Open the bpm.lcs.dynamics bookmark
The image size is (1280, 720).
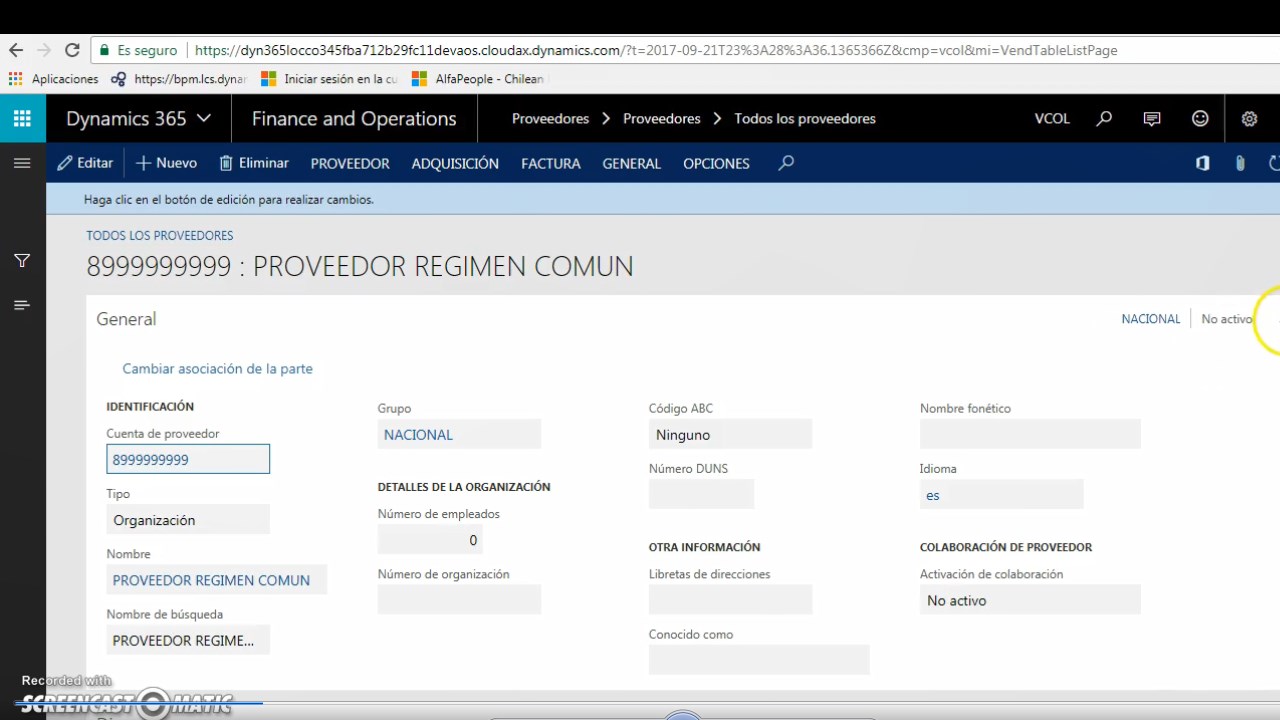[x=179, y=79]
